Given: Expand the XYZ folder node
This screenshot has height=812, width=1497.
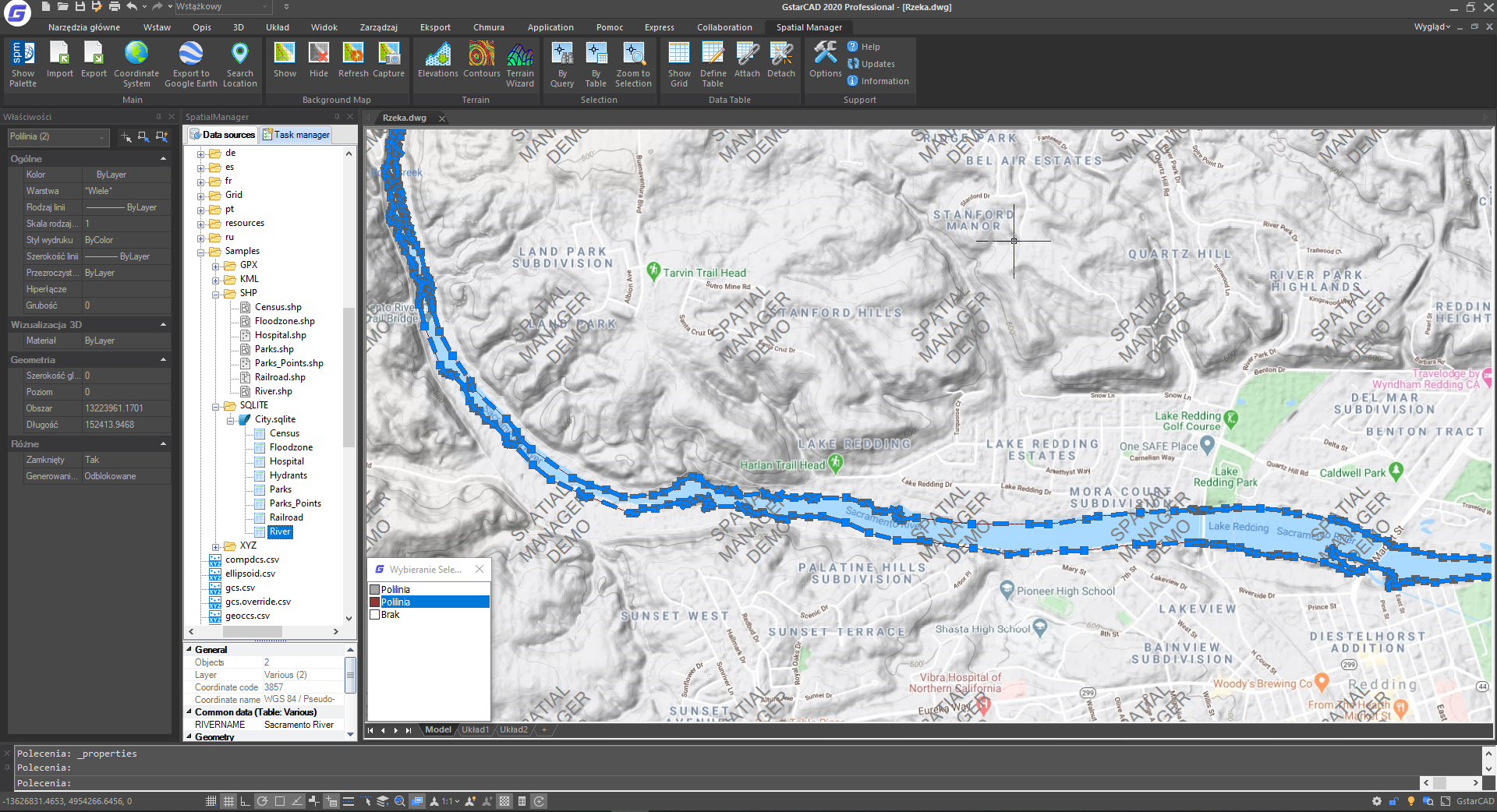Looking at the screenshot, I should point(216,546).
